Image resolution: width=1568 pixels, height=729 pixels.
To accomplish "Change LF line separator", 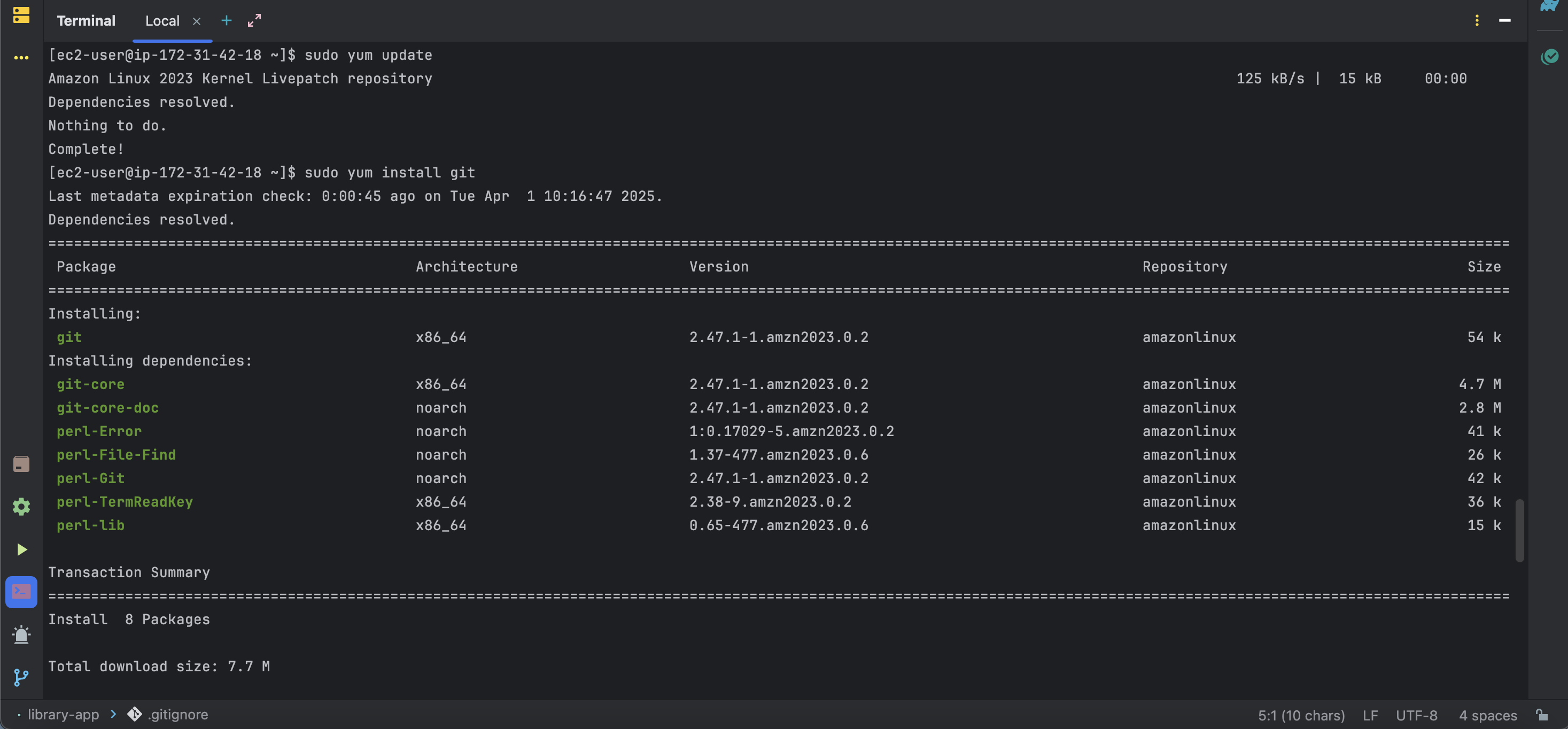I will click(x=1370, y=715).
